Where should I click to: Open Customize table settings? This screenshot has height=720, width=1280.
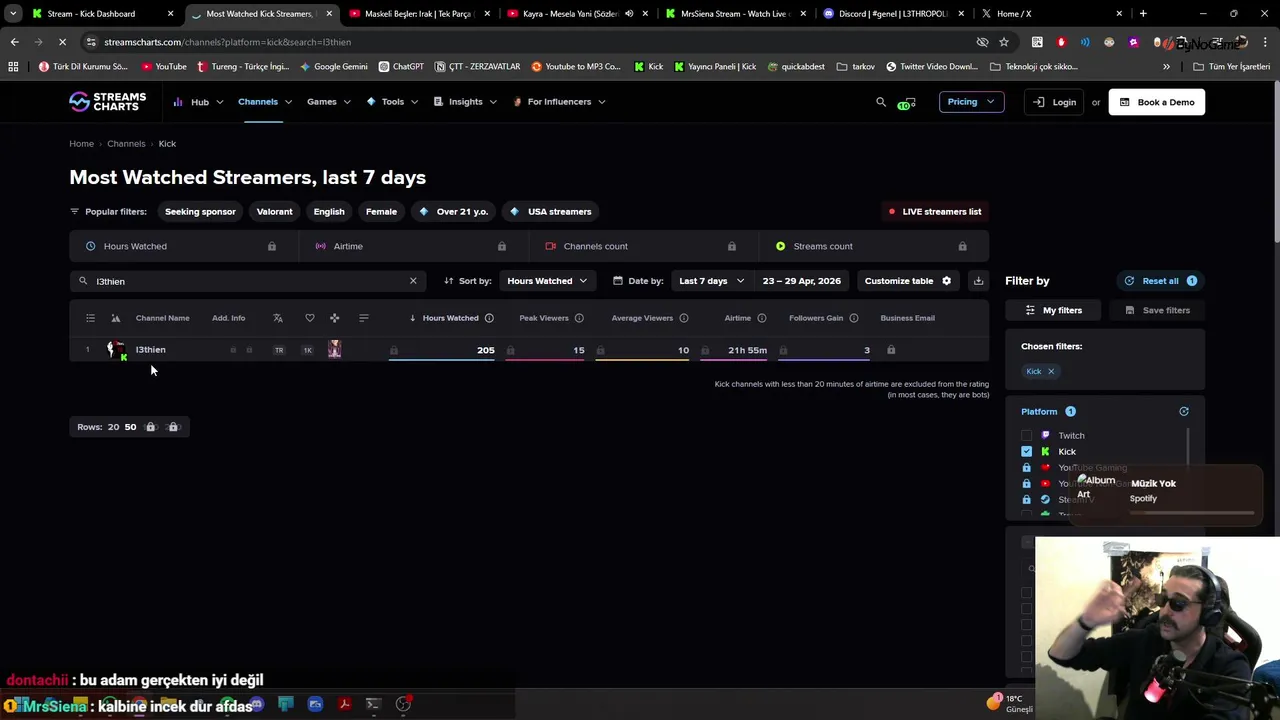point(907,281)
